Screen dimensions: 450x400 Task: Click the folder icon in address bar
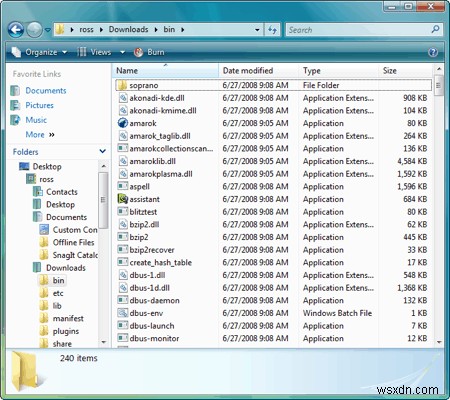click(60, 29)
